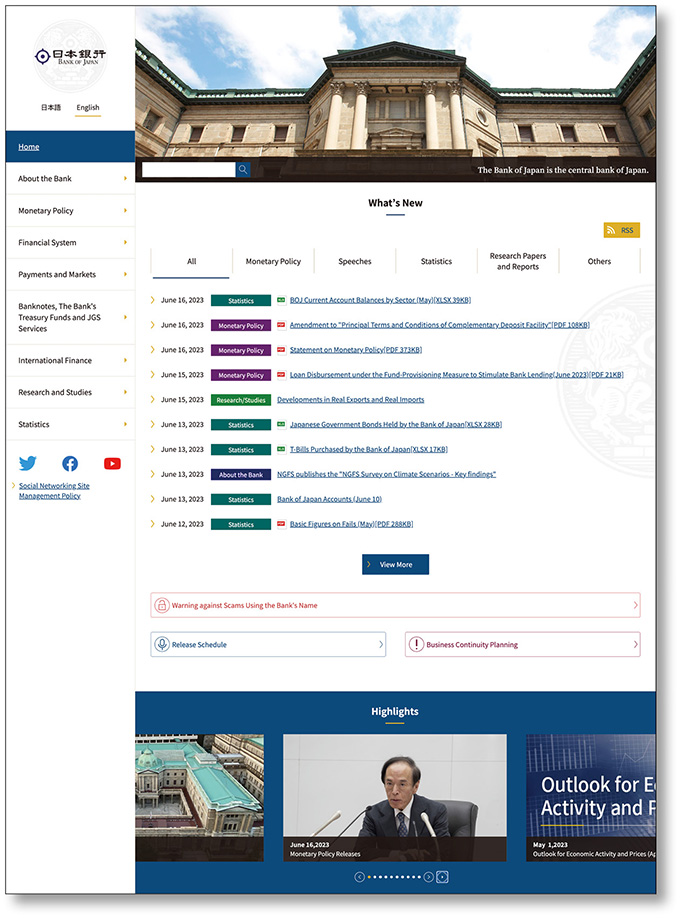Select the All tab
The width and height of the screenshot is (680, 918).
click(x=191, y=262)
